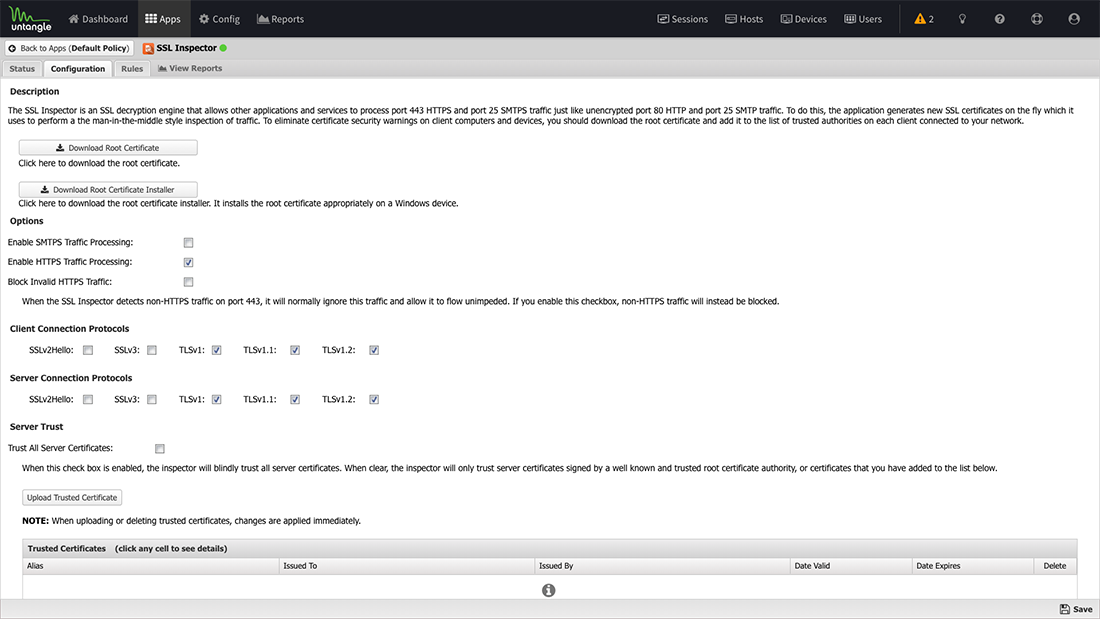Open the help question mark icon
This screenshot has width=1100, height=619.
click(1000, 19)
